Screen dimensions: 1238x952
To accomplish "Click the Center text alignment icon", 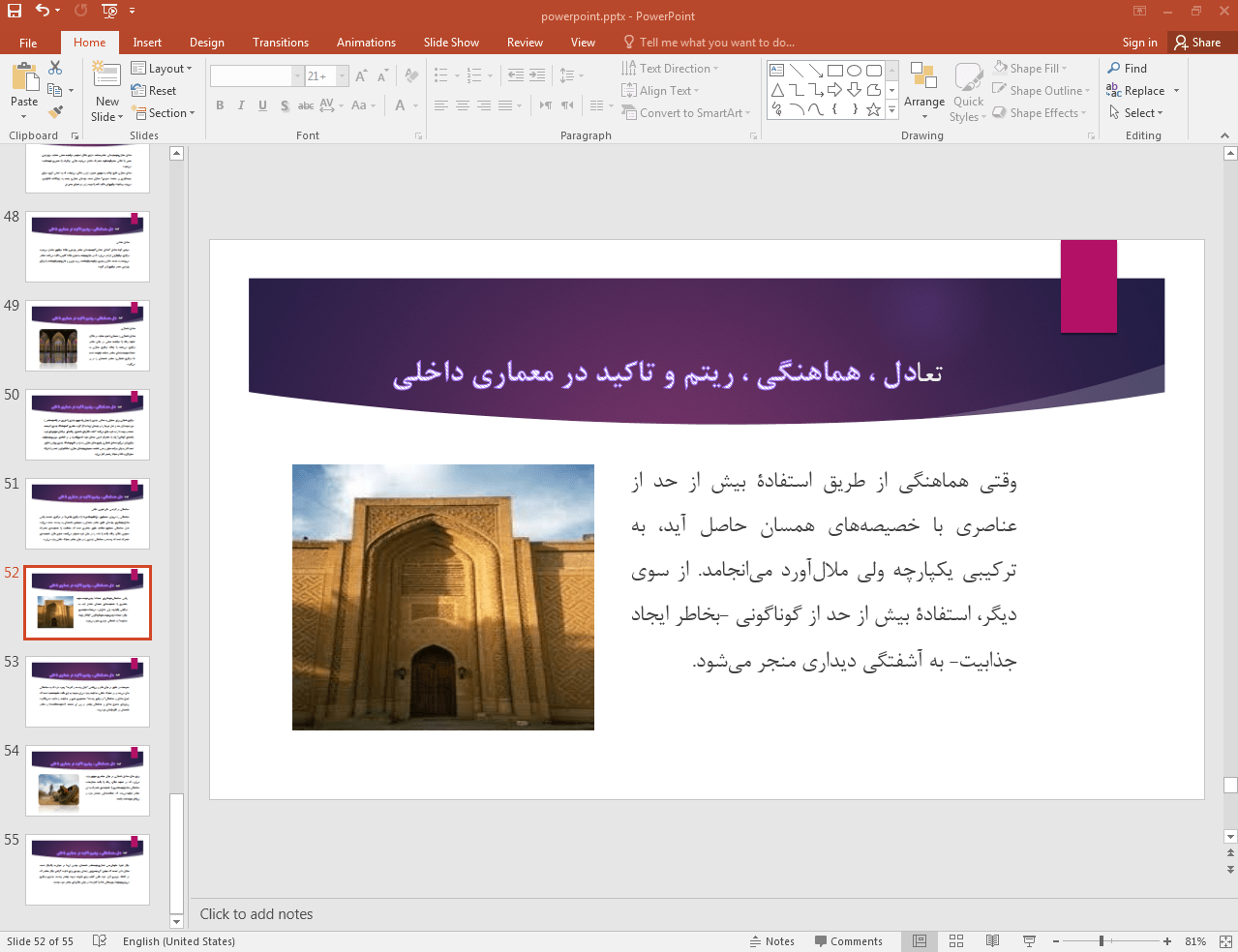I will tap(463, 105).
